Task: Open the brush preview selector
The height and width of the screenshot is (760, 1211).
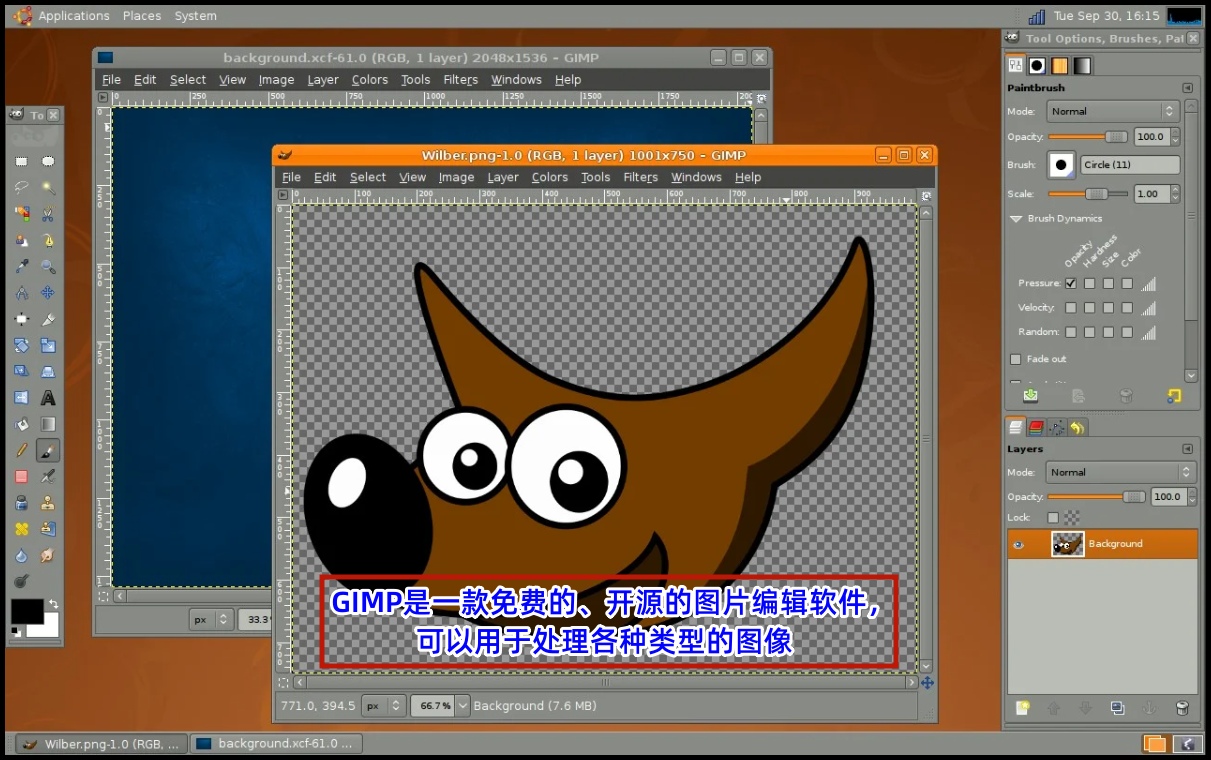Action: (x=1061, y=165)
